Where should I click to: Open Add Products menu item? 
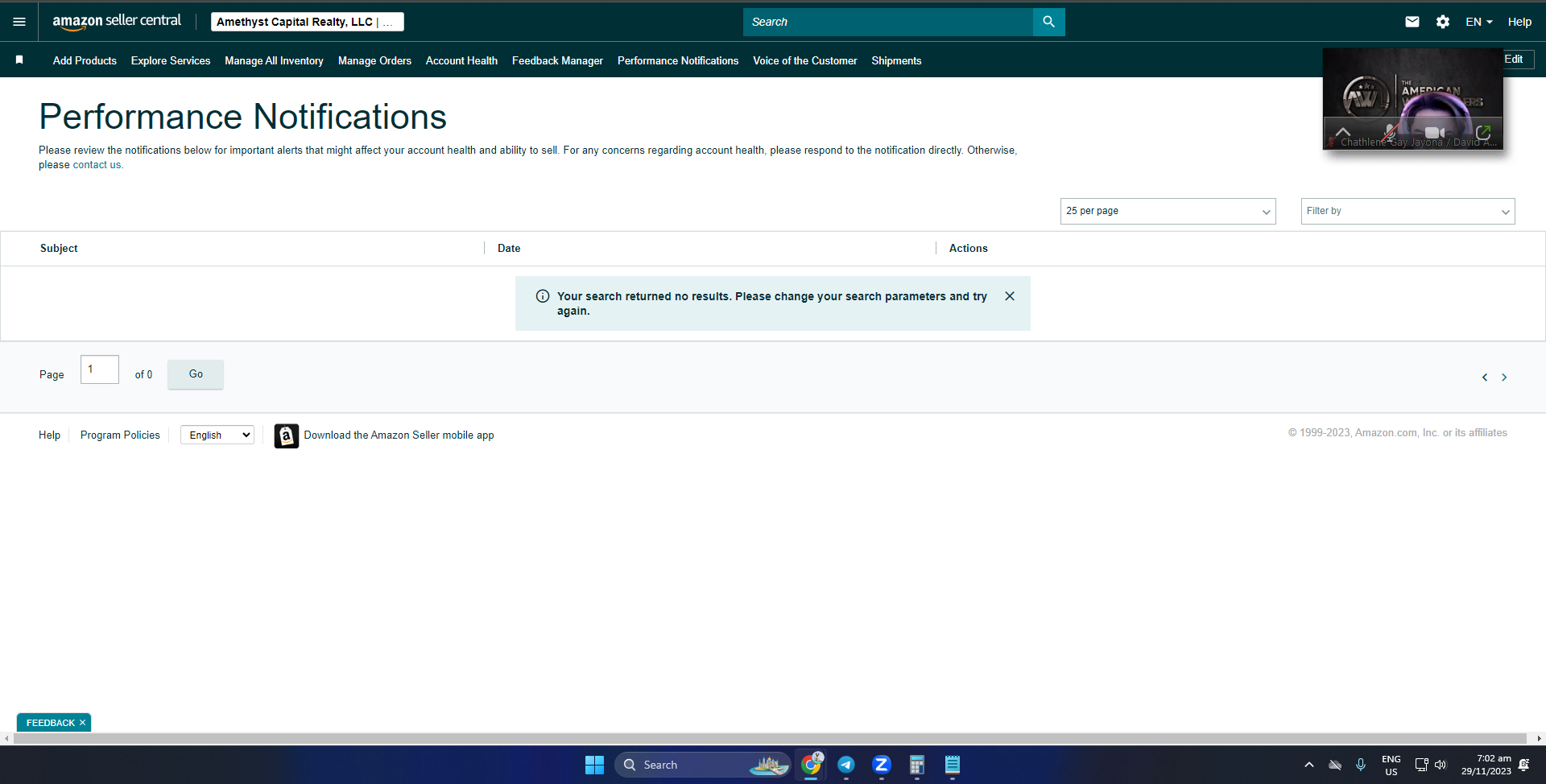(x=85, y=60)
